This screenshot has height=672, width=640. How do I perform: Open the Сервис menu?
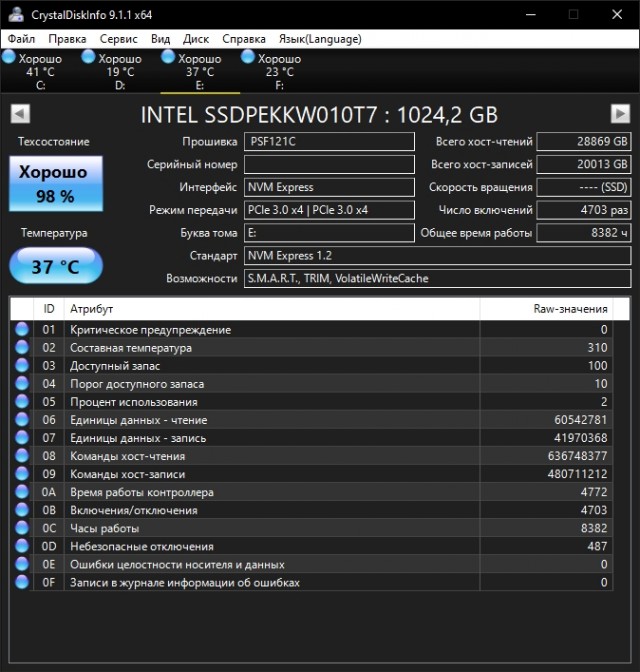tap(119, 39)
